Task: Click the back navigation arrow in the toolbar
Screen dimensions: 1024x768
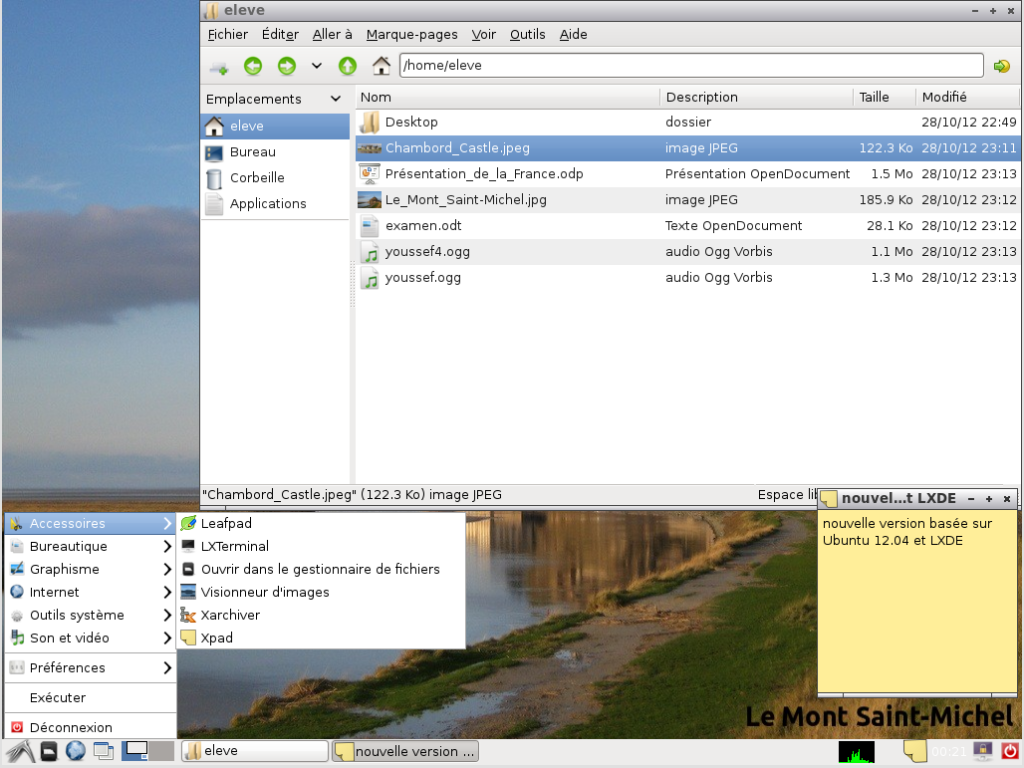Action: [253, 65]
